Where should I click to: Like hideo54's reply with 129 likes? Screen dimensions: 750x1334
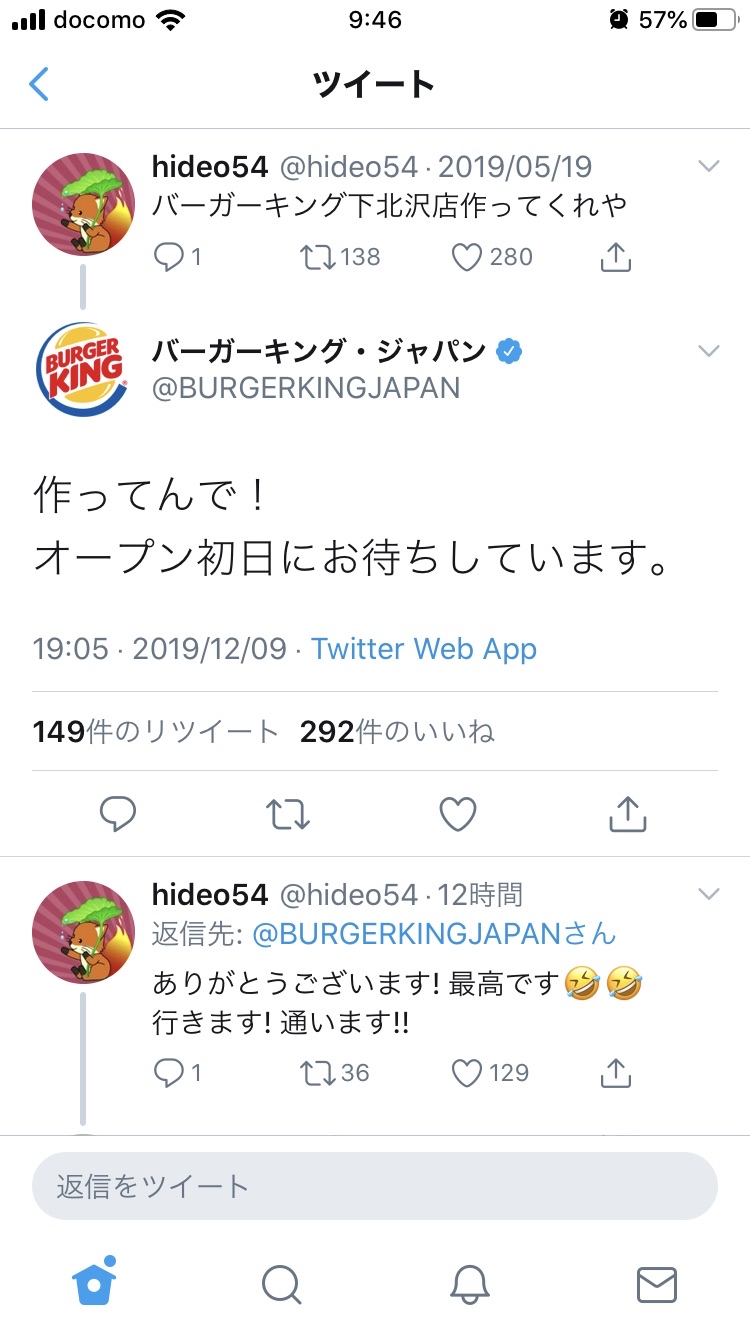(x=467, y=1073)
